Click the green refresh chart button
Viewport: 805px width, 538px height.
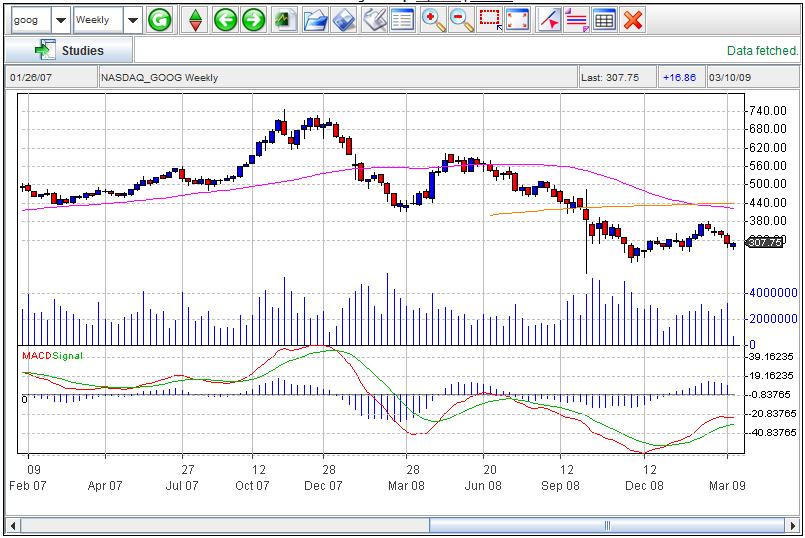[159, 20]
